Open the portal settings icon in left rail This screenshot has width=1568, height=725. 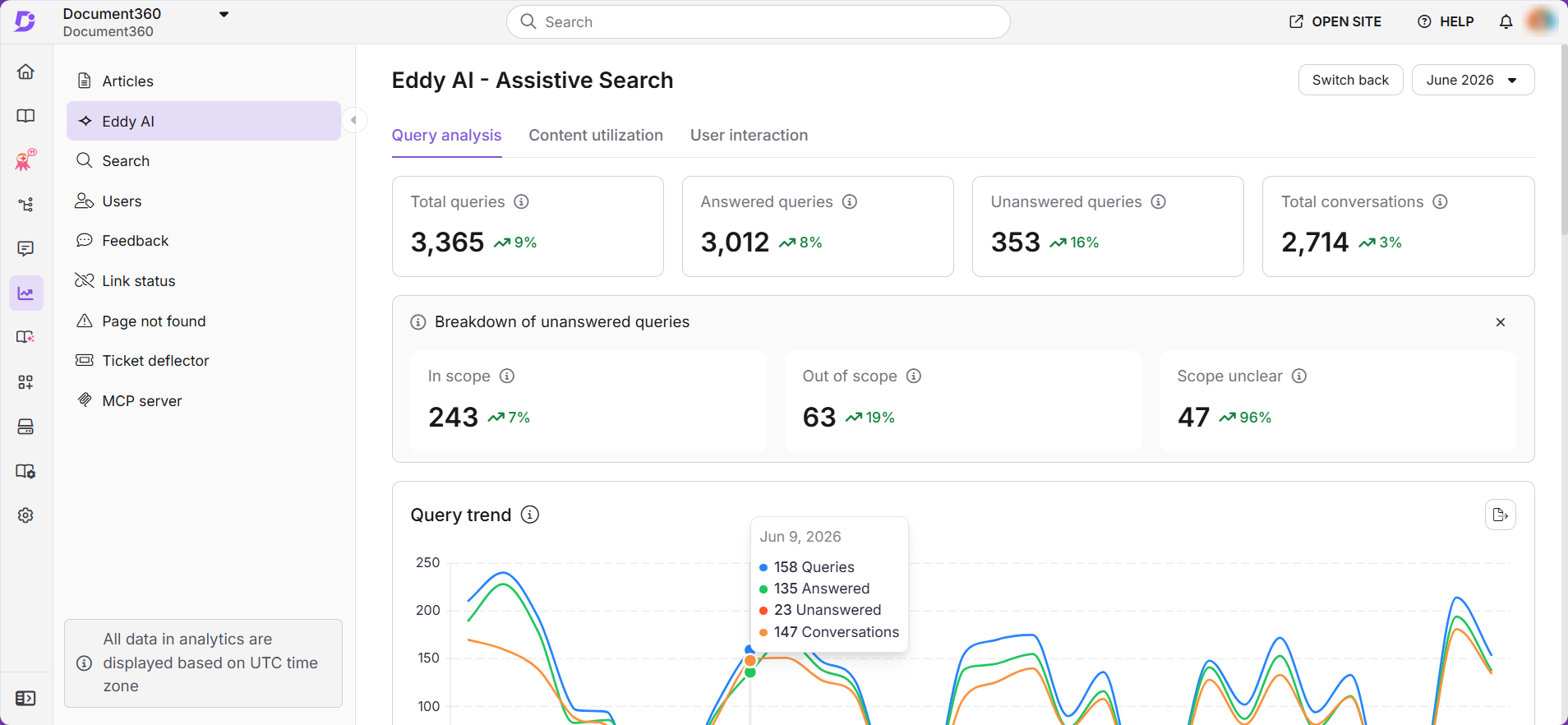point(25,471)
